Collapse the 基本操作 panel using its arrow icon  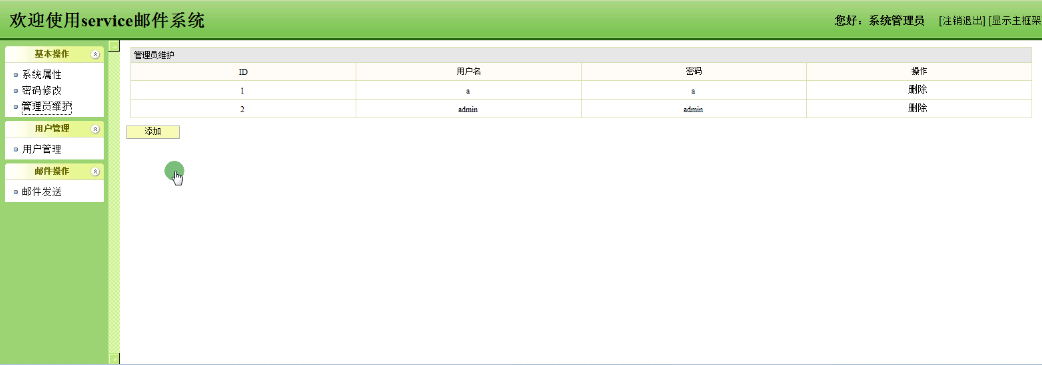(95, 55)
